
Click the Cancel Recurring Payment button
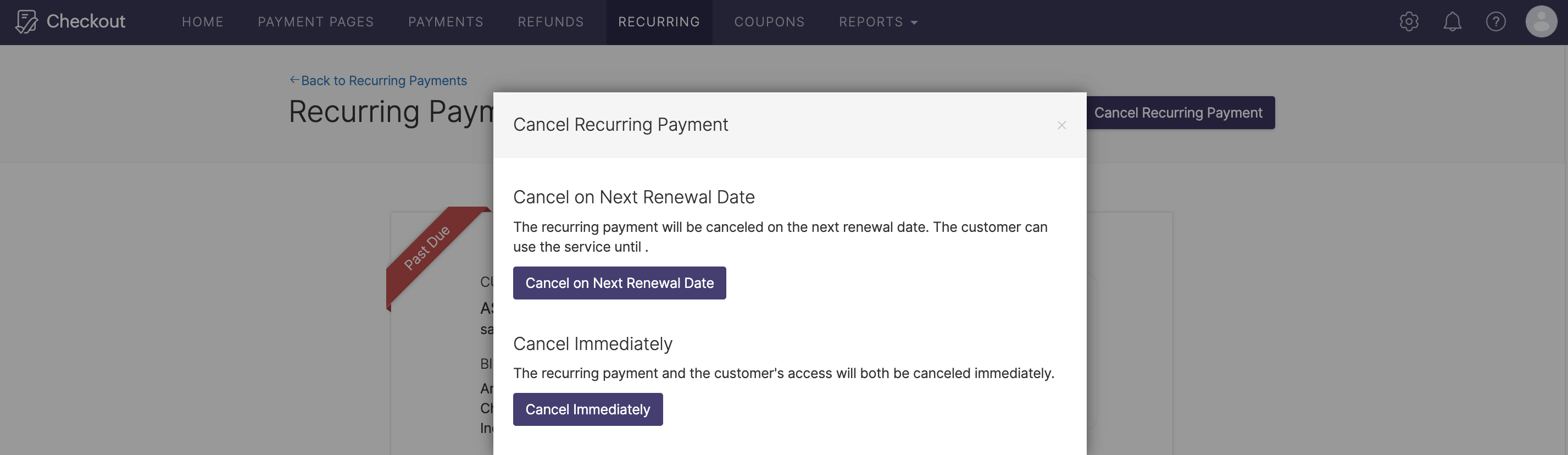tap(1179, 113)
